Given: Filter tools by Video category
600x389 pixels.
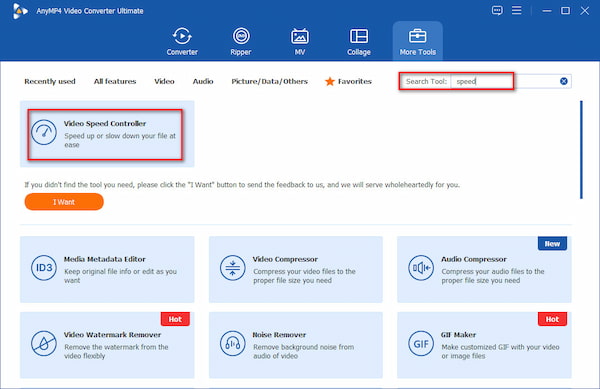Looking at the screenshot, I should click(x=164, y=81).
